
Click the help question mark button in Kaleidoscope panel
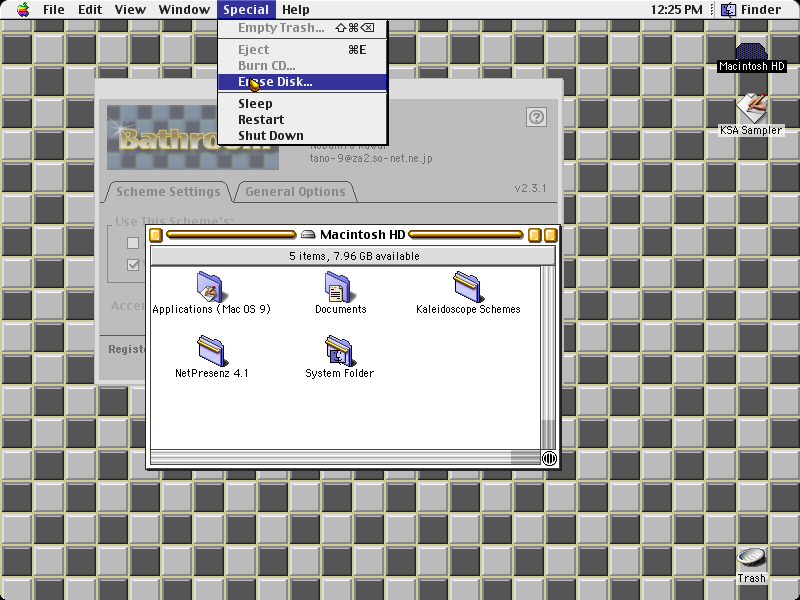coord(536,117)
